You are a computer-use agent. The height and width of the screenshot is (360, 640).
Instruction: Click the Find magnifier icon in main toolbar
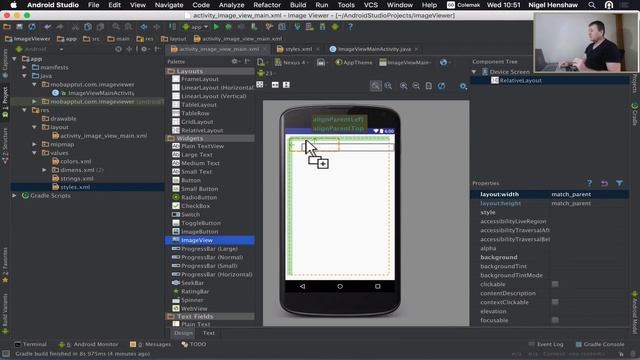point(116,27)
